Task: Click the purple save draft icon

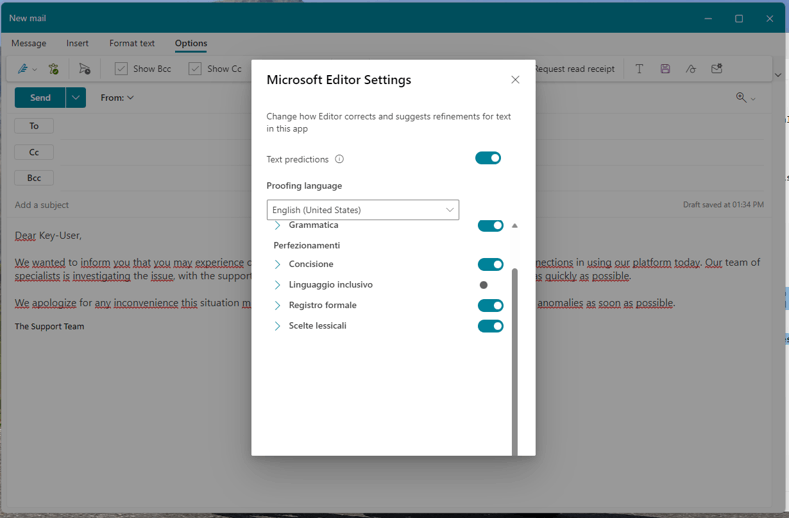Action: click(665, 69)
